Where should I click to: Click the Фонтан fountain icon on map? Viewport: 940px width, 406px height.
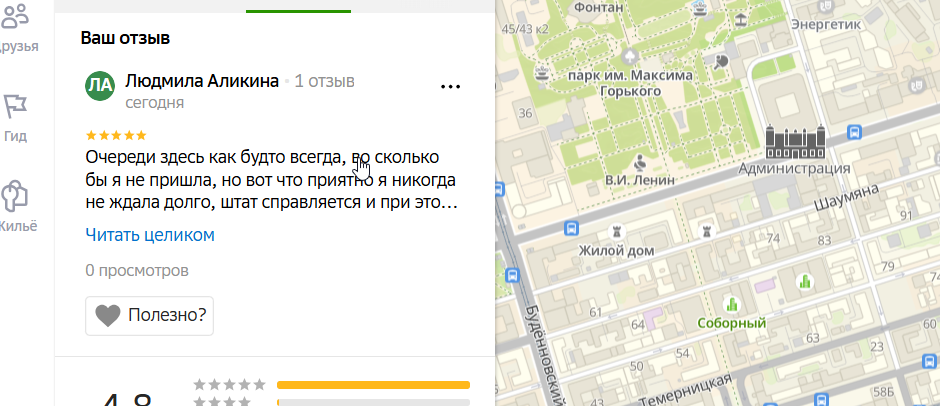pos(700,8)
